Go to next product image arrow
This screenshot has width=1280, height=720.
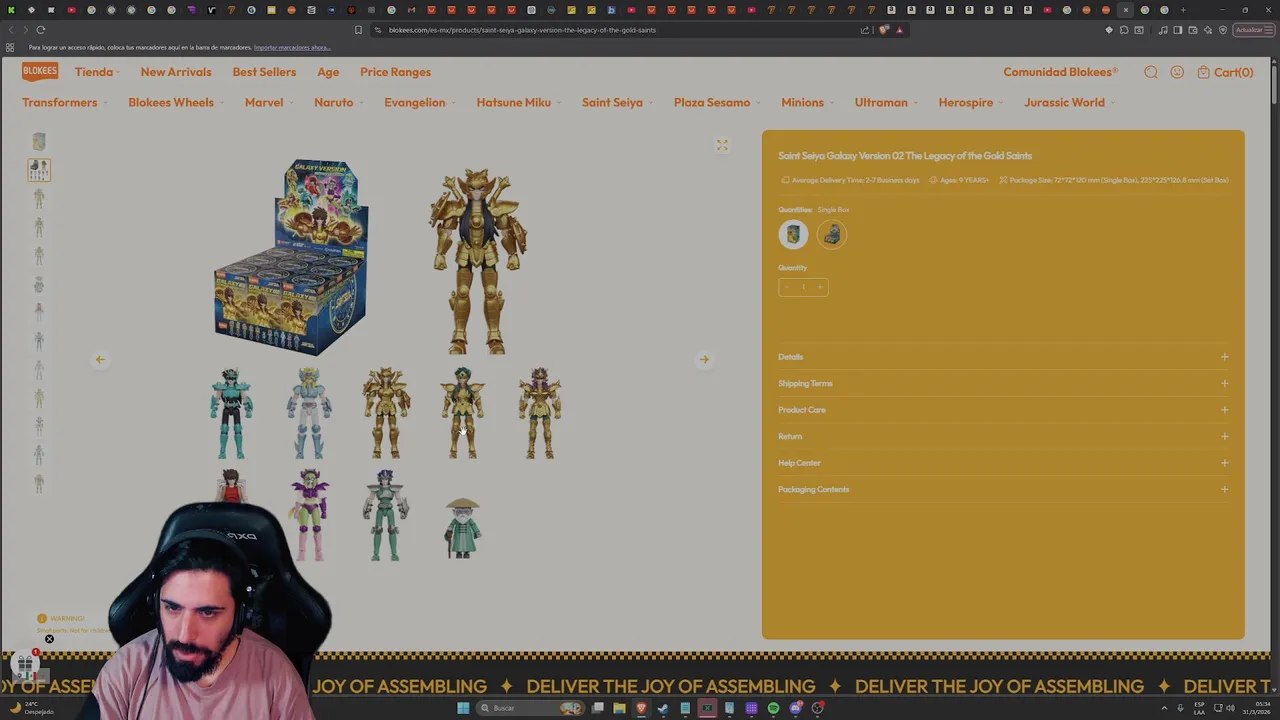tap(704, 359)
